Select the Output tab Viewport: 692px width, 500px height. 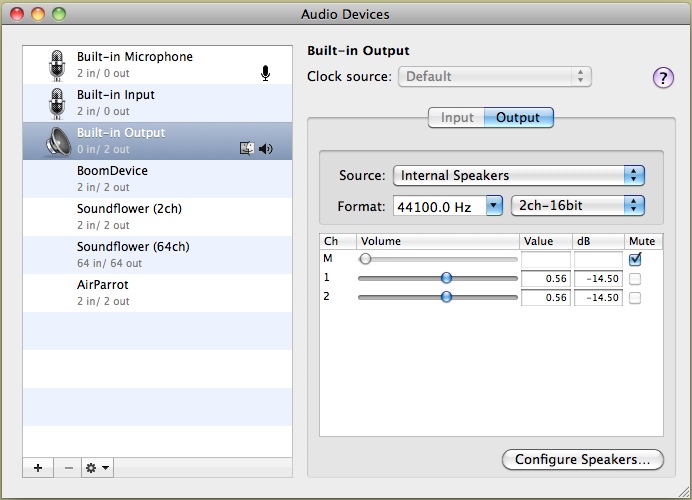[x=518, y=117]
